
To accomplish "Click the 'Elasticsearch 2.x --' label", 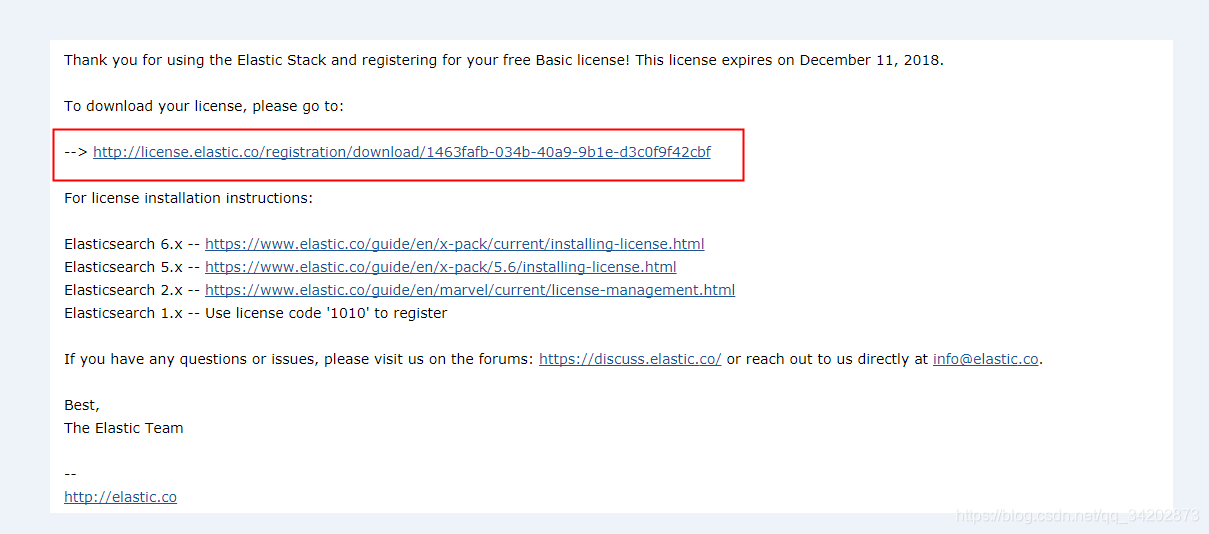I will click(132, 290).
